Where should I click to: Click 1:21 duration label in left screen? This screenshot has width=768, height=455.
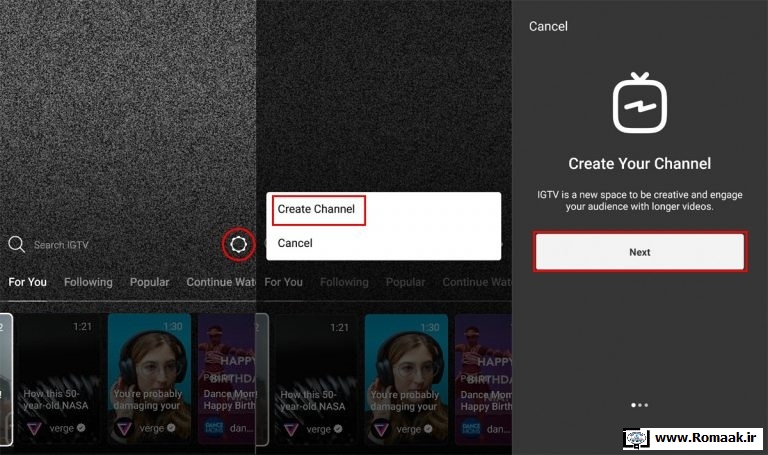tap(82, 327)
